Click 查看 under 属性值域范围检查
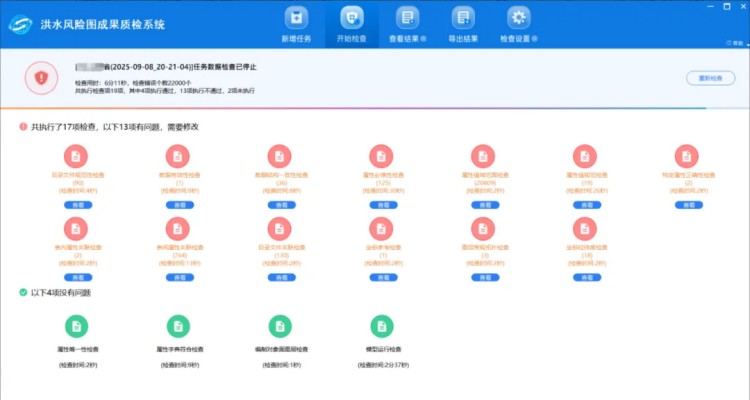750x400 pixels. (x=484, y=204)
